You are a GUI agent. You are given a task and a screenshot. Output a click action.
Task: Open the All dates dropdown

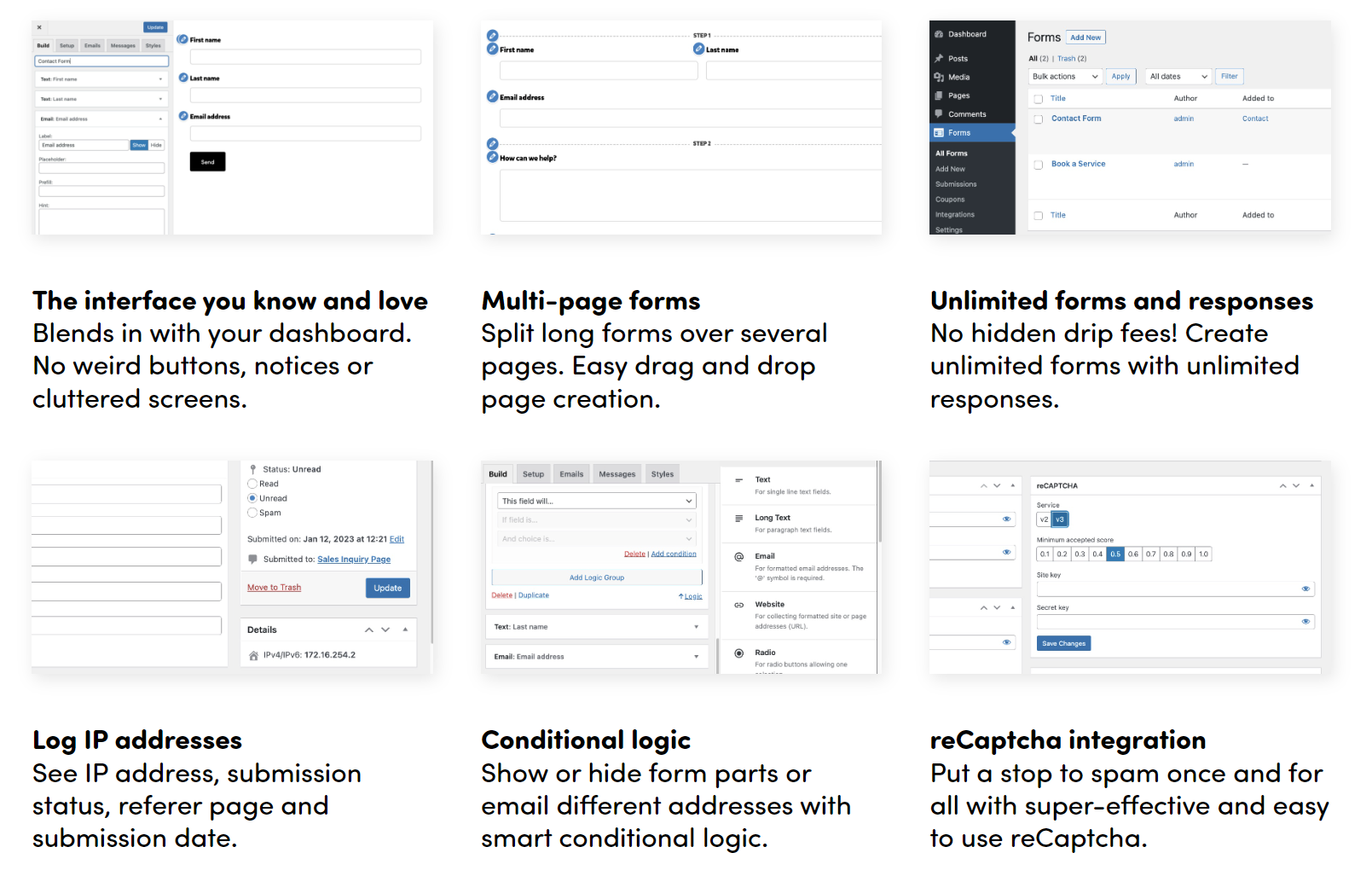[x=1178, y=77]
